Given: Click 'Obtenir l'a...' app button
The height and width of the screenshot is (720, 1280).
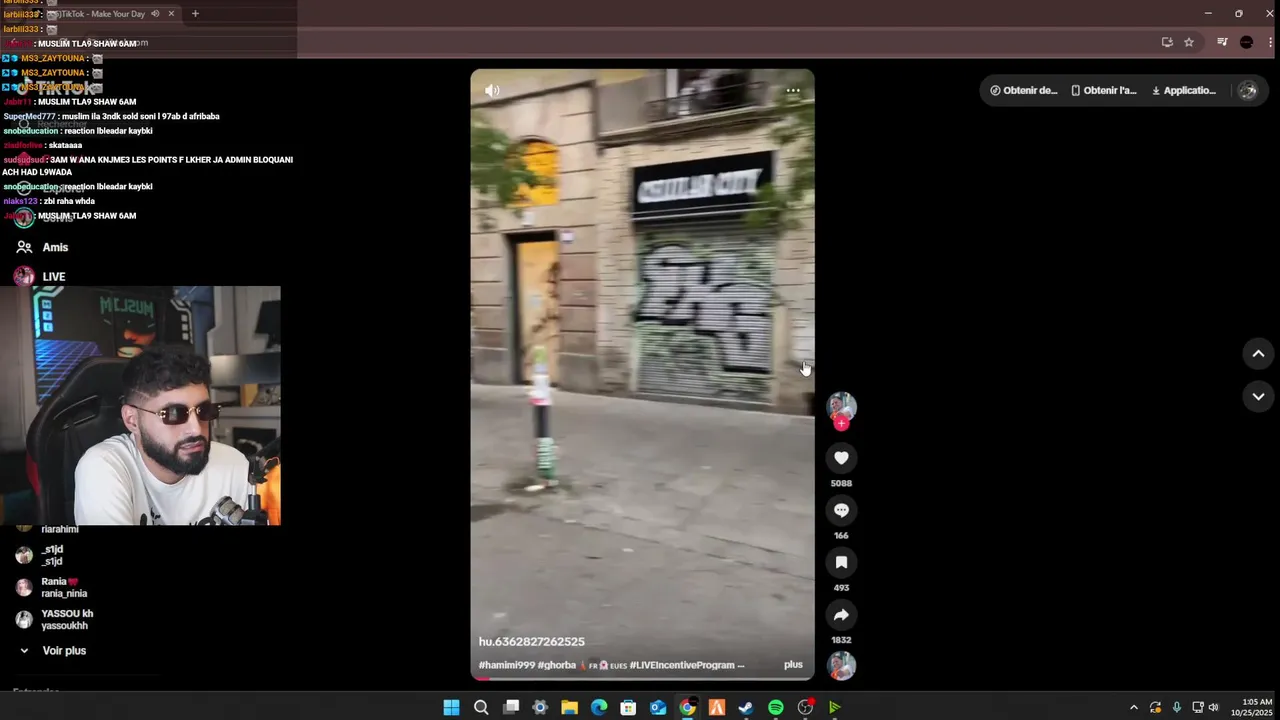Looking at the screenshot, I should pyautogui.click(x=1103, y=90).
